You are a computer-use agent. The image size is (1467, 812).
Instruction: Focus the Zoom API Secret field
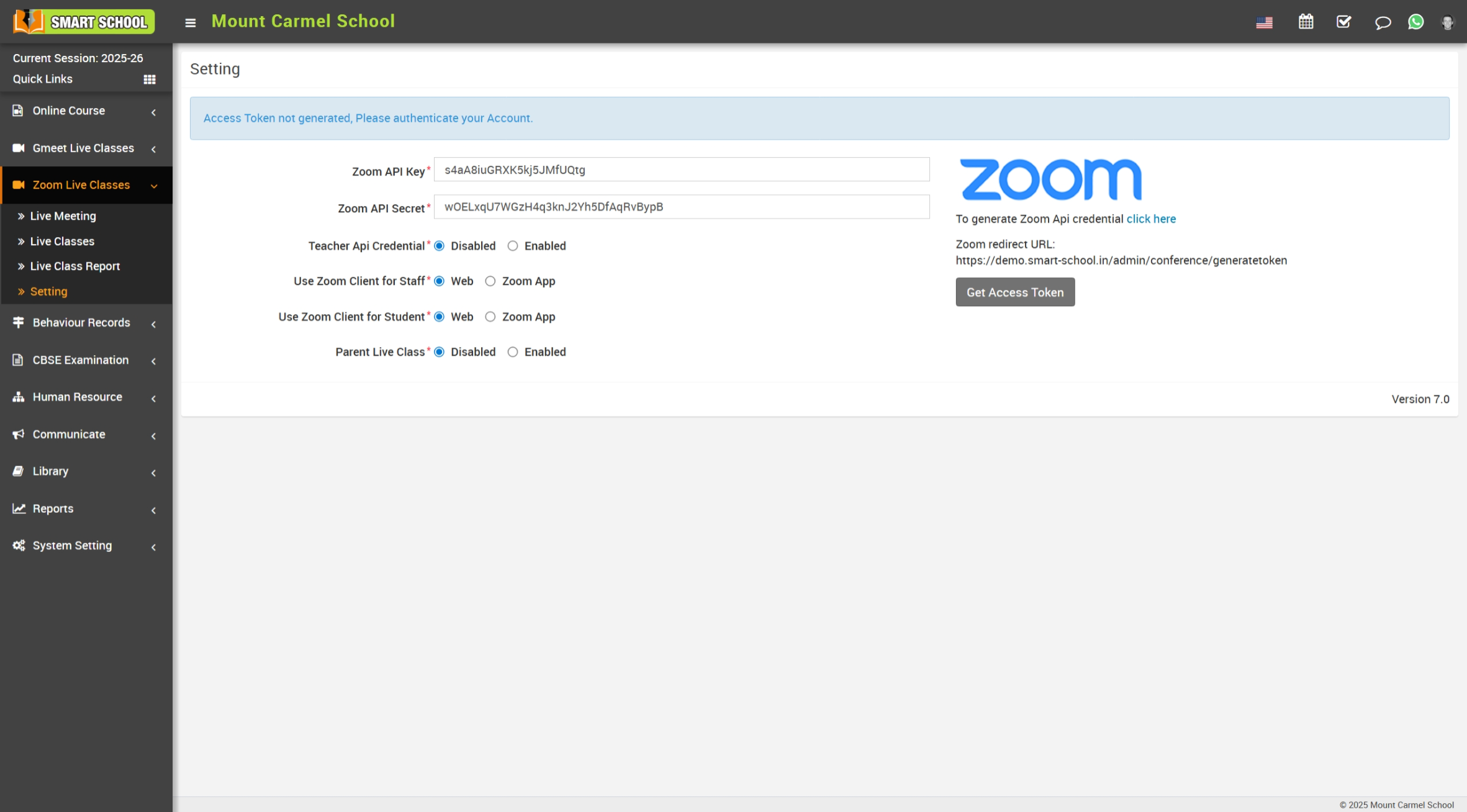pyautogui.click(x=682, y=207)
